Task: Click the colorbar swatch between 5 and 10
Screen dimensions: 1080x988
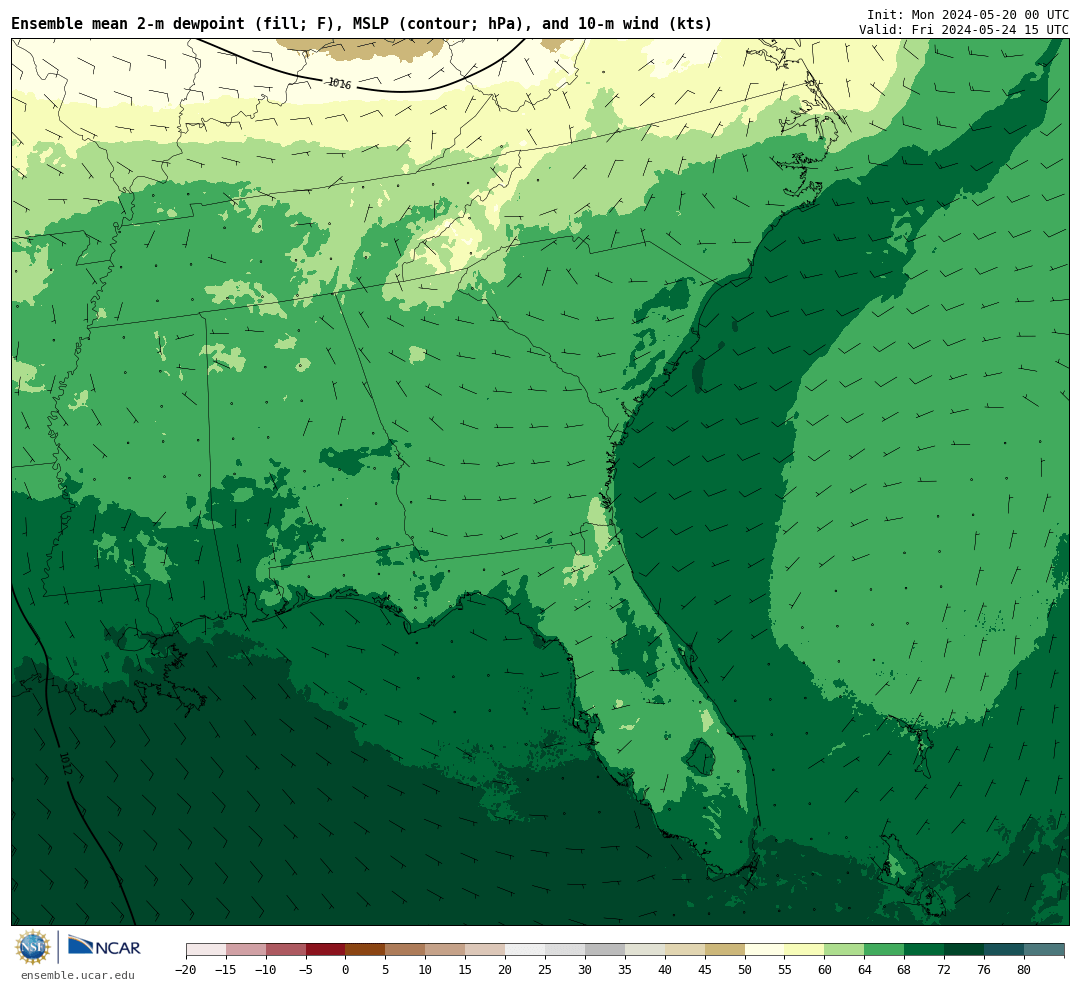Action: click(x=406, y=950)
